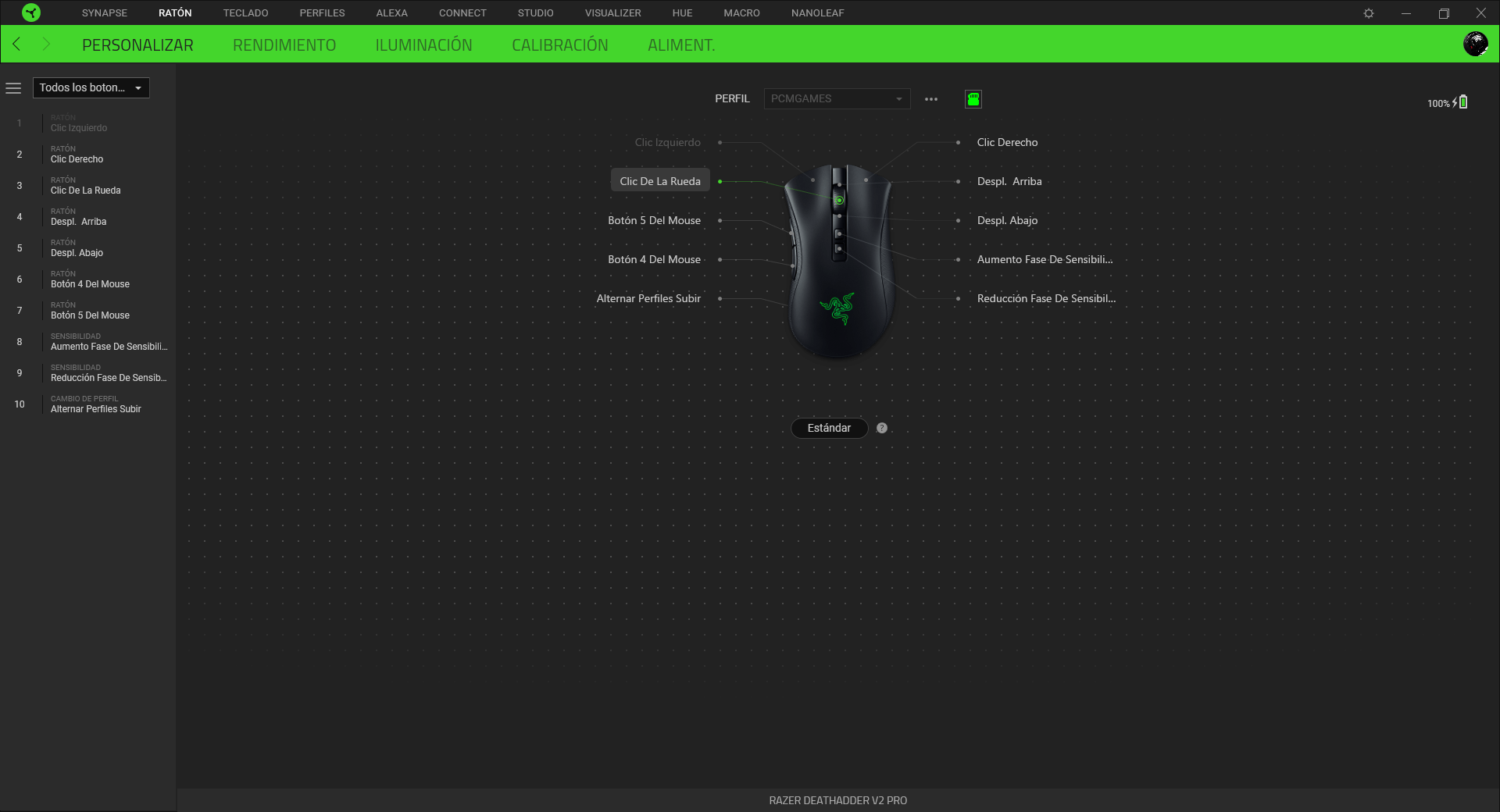Open the STUDIO tab
Image resolution: width=1500 pixels, height=812 pixels.
pos(536,13)
